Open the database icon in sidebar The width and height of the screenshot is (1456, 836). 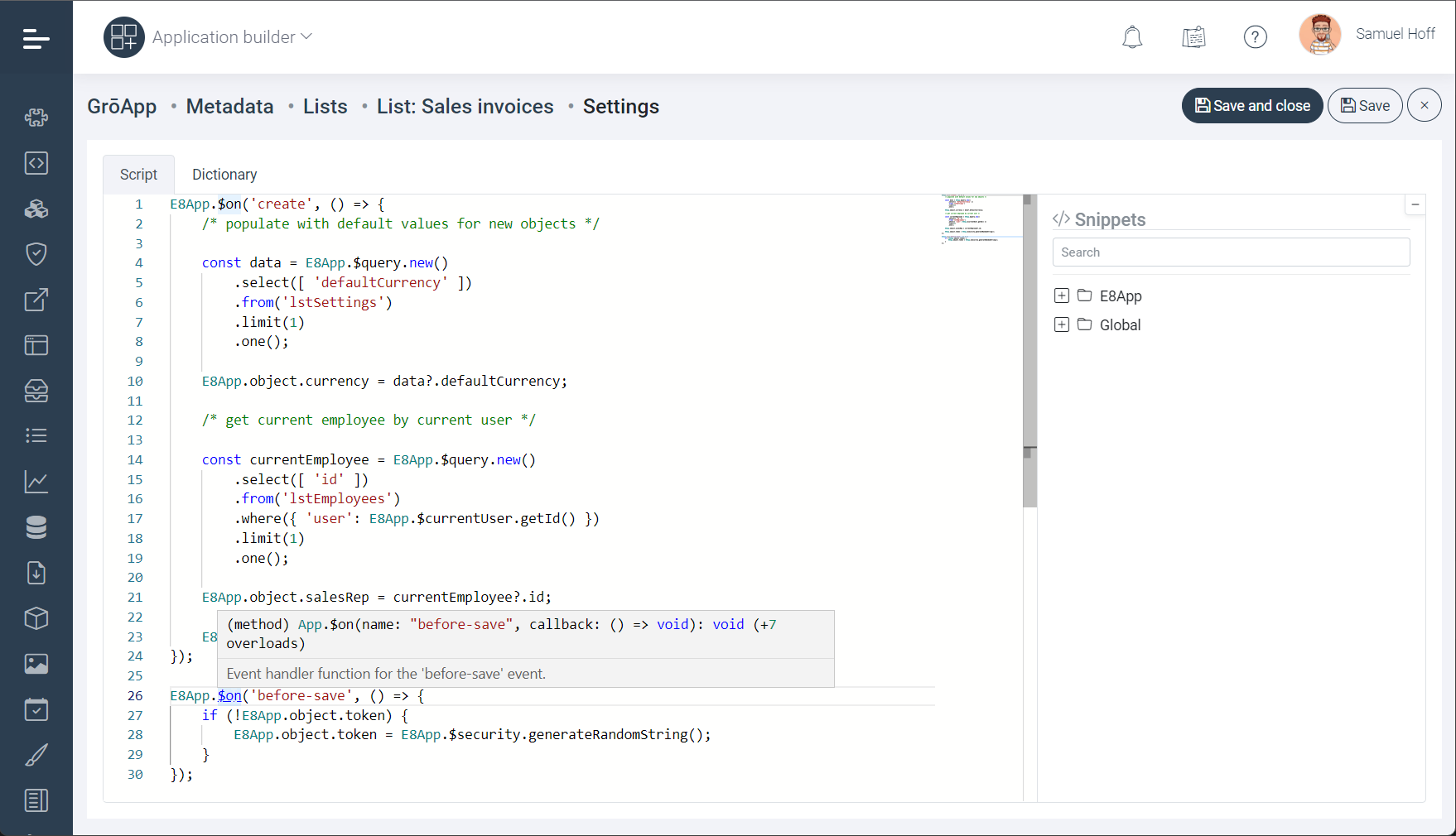(x=36, y=527)
